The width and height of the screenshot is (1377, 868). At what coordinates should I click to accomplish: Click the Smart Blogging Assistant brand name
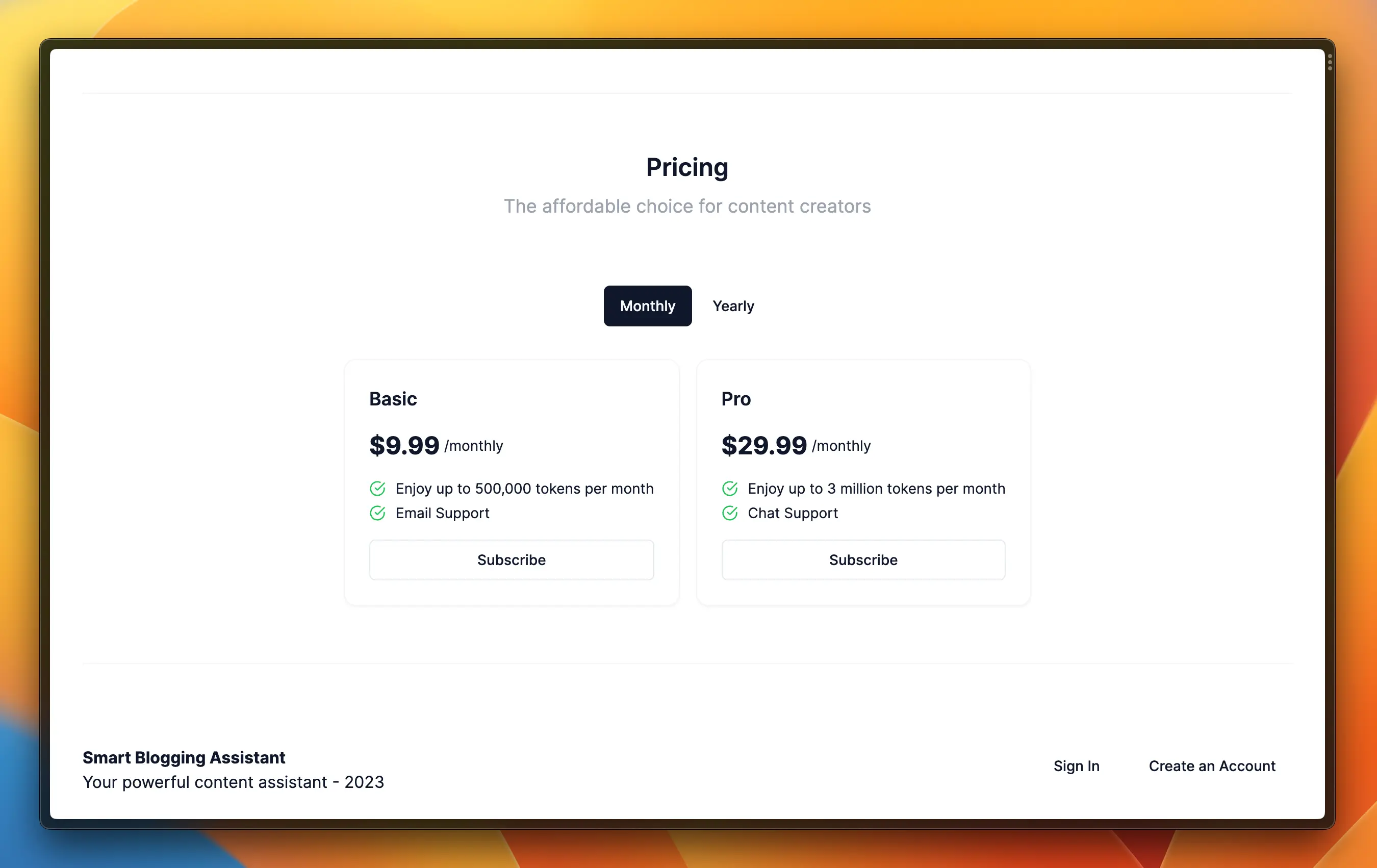[184, 757]
